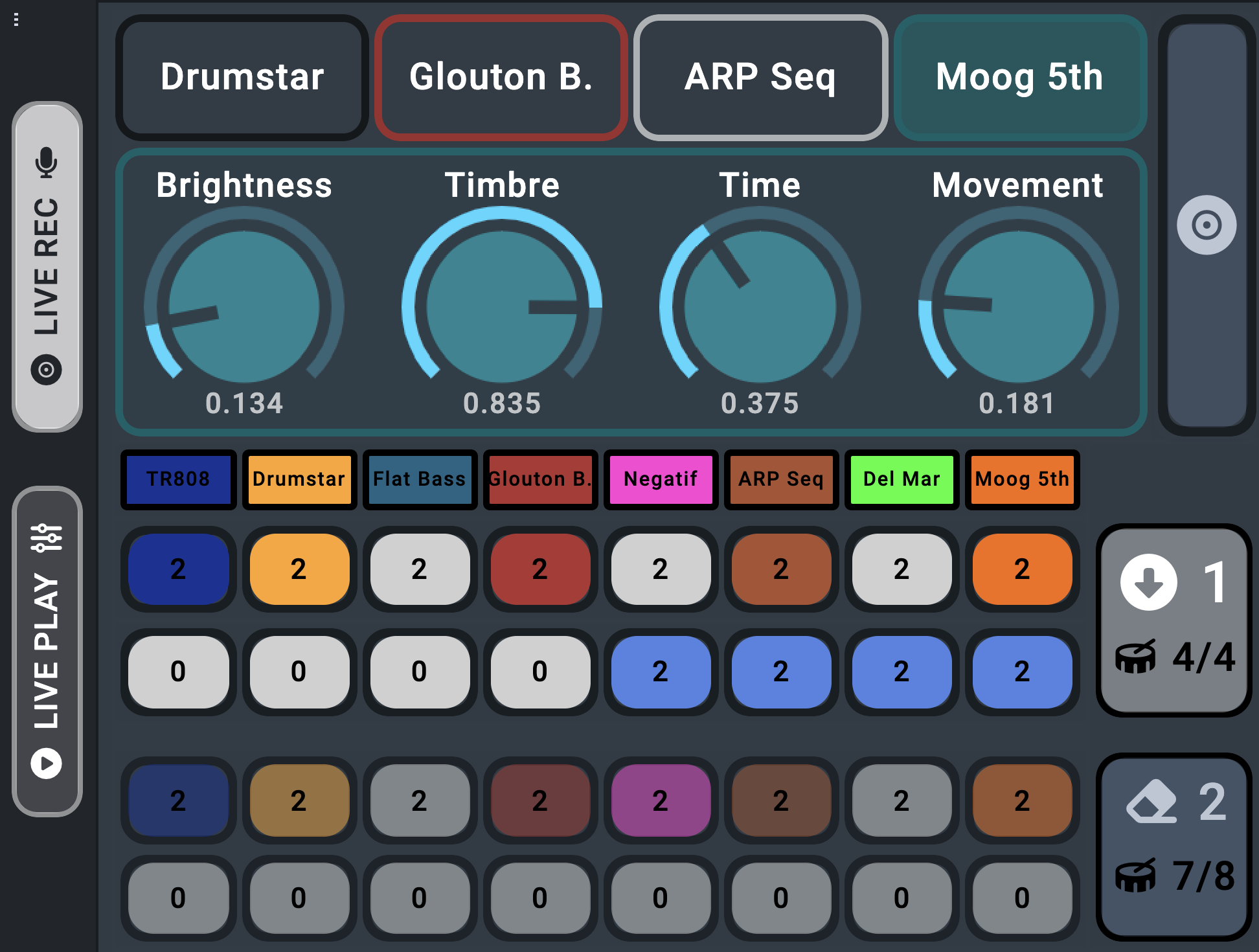1259x952 pixels.
Task: Click the TR808 track label
Action: click(x=178, y=479)
